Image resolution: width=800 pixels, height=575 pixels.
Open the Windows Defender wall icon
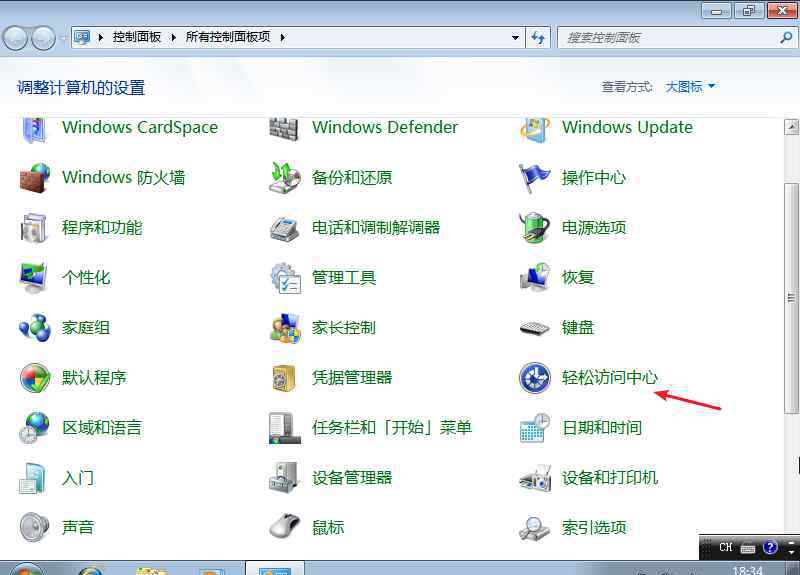tap(284, 130)
